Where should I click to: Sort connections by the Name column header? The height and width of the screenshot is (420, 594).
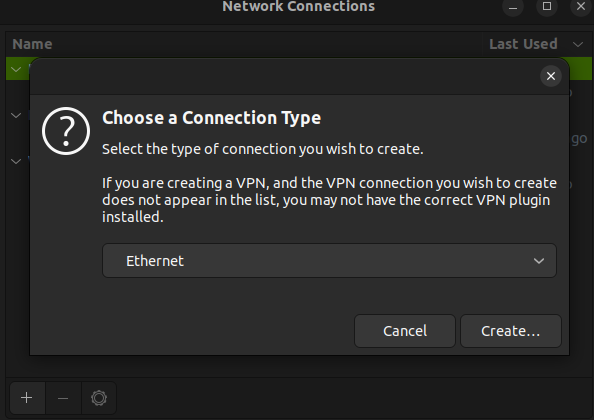[x=32, y=44]
